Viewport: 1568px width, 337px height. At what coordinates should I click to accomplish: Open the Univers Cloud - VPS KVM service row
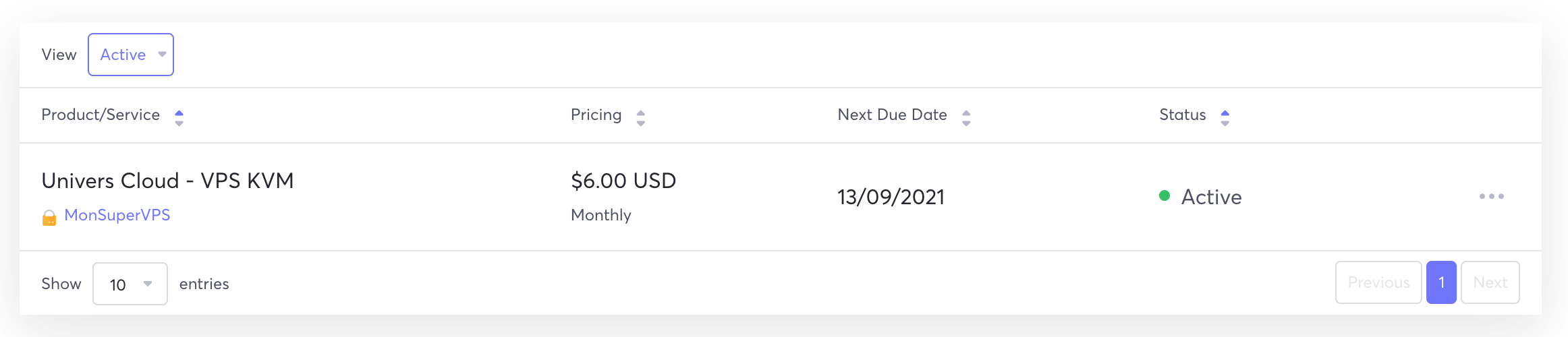[x=167, y=181]
